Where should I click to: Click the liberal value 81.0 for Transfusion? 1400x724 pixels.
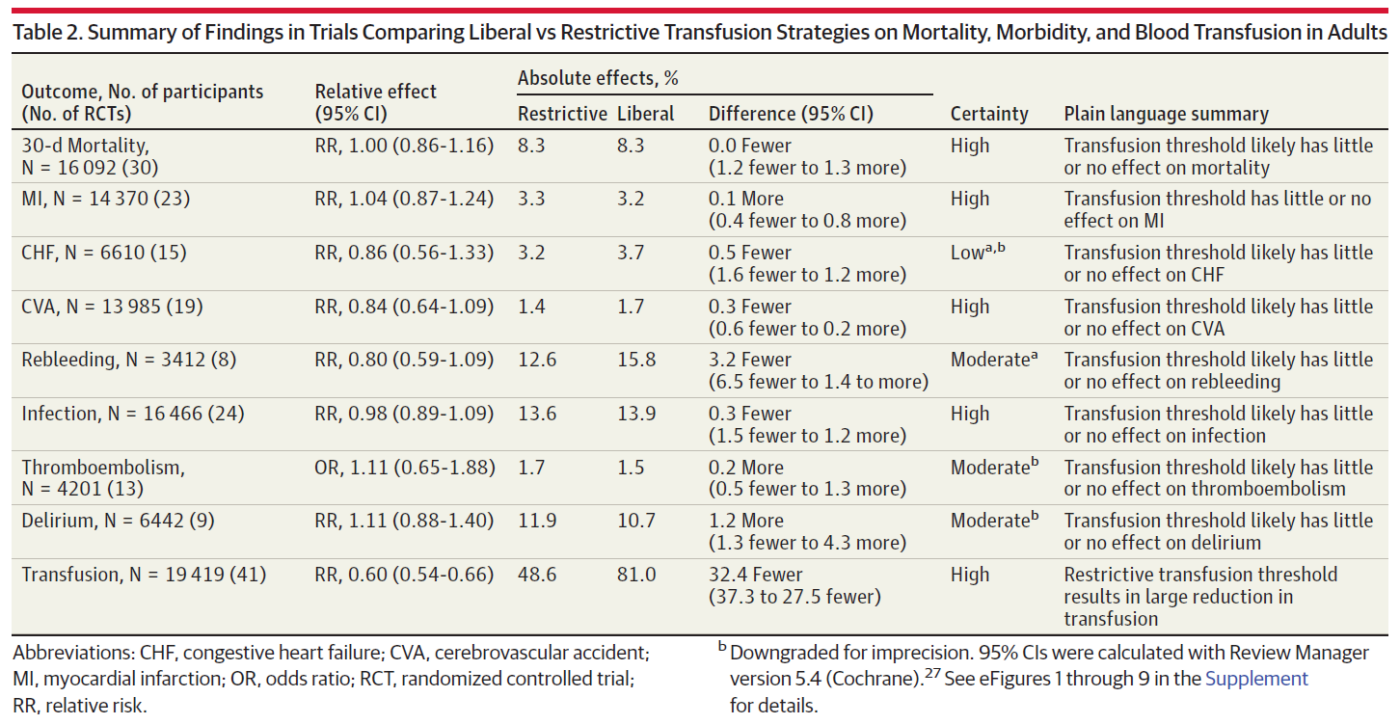point(637,575)
